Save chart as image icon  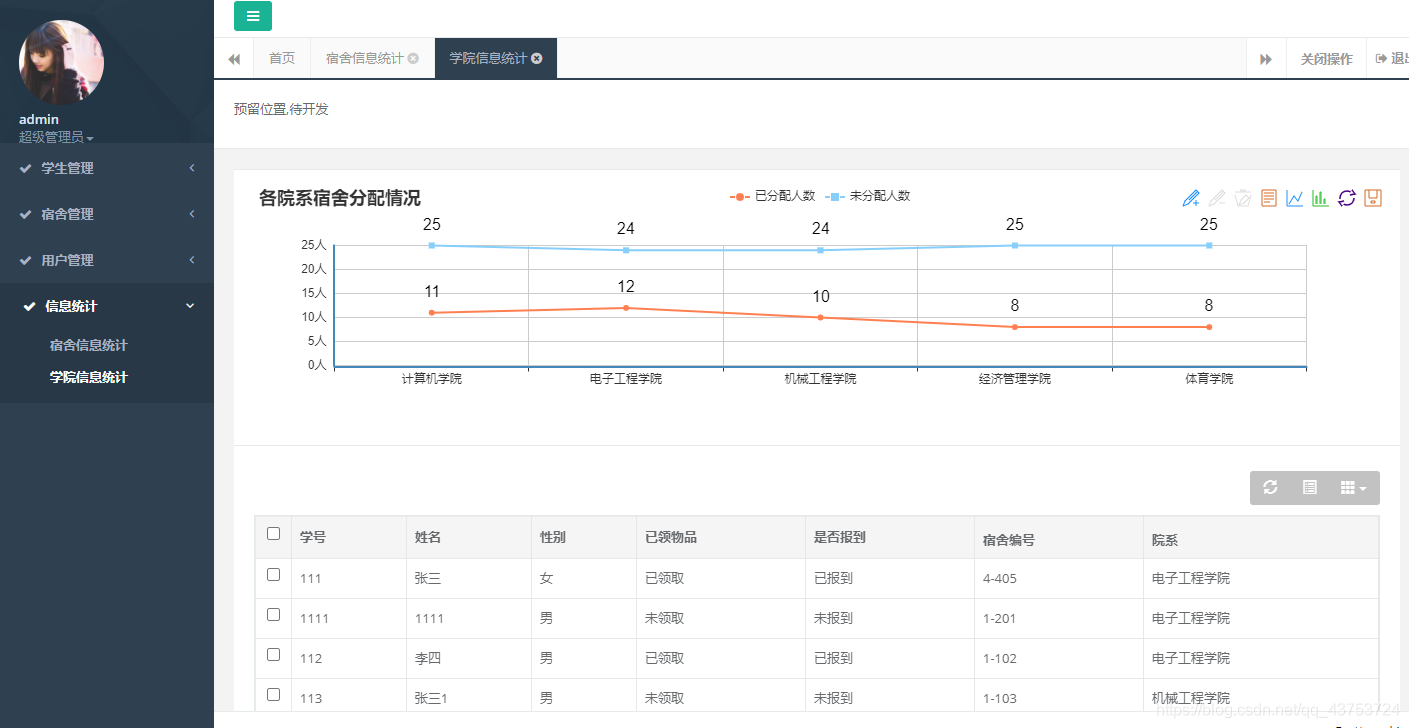[1372, 198]
